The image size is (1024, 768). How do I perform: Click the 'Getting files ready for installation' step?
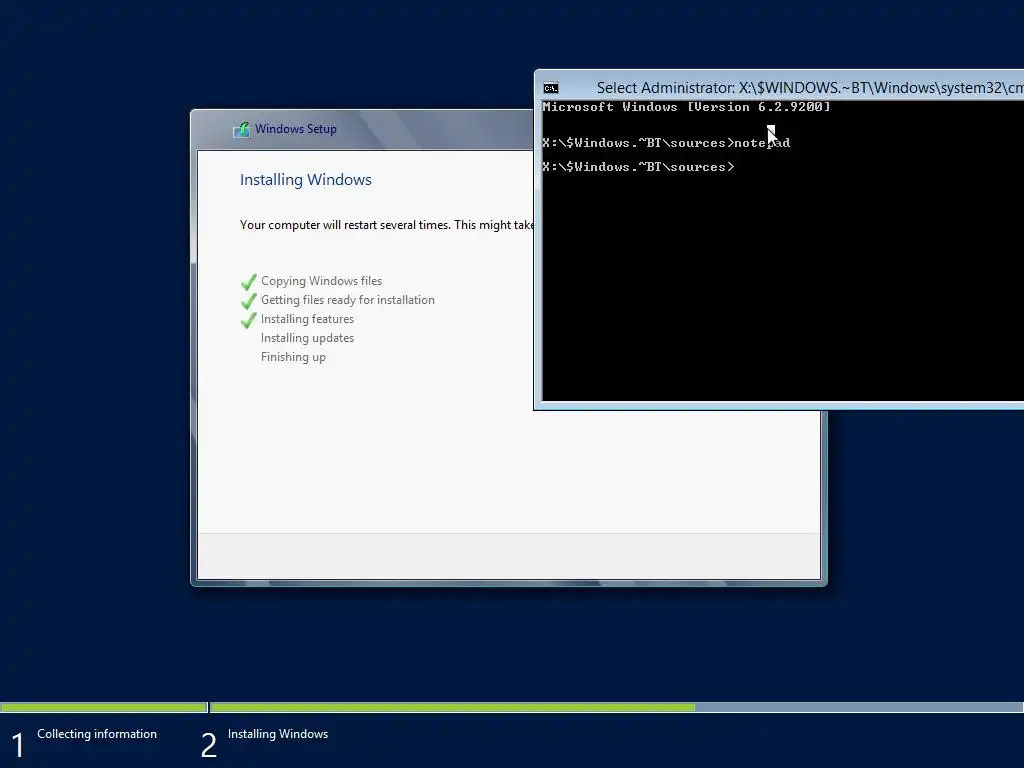347,300
